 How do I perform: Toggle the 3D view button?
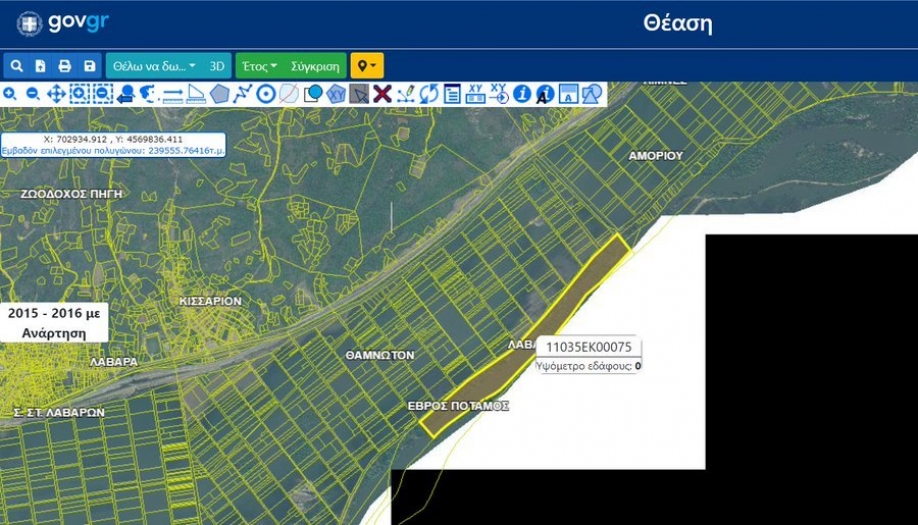coord(217,66)
